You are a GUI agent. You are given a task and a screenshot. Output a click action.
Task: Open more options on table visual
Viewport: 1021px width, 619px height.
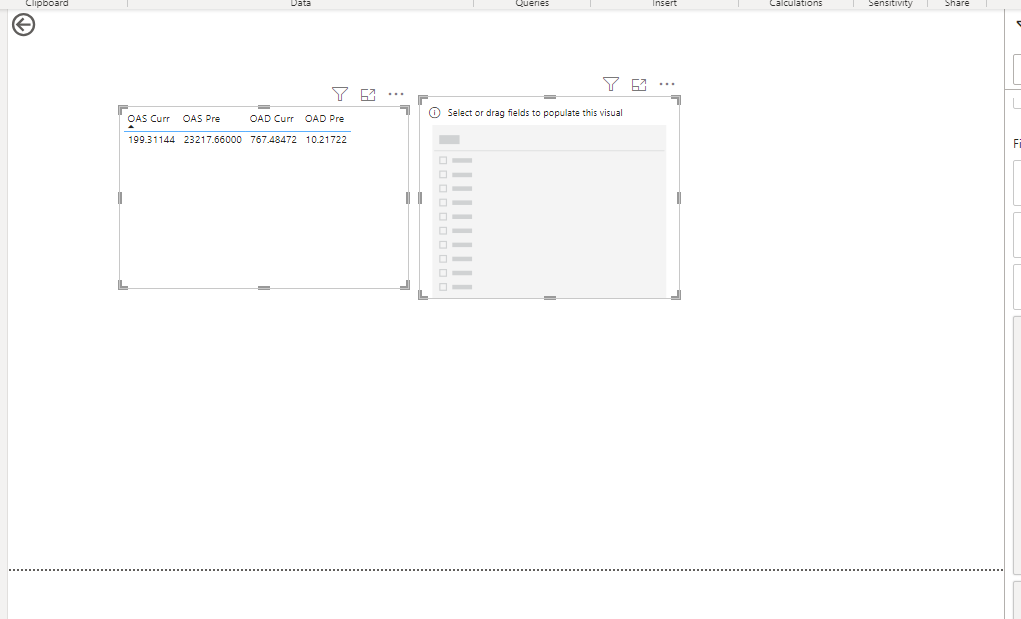[x=396, y=94]
